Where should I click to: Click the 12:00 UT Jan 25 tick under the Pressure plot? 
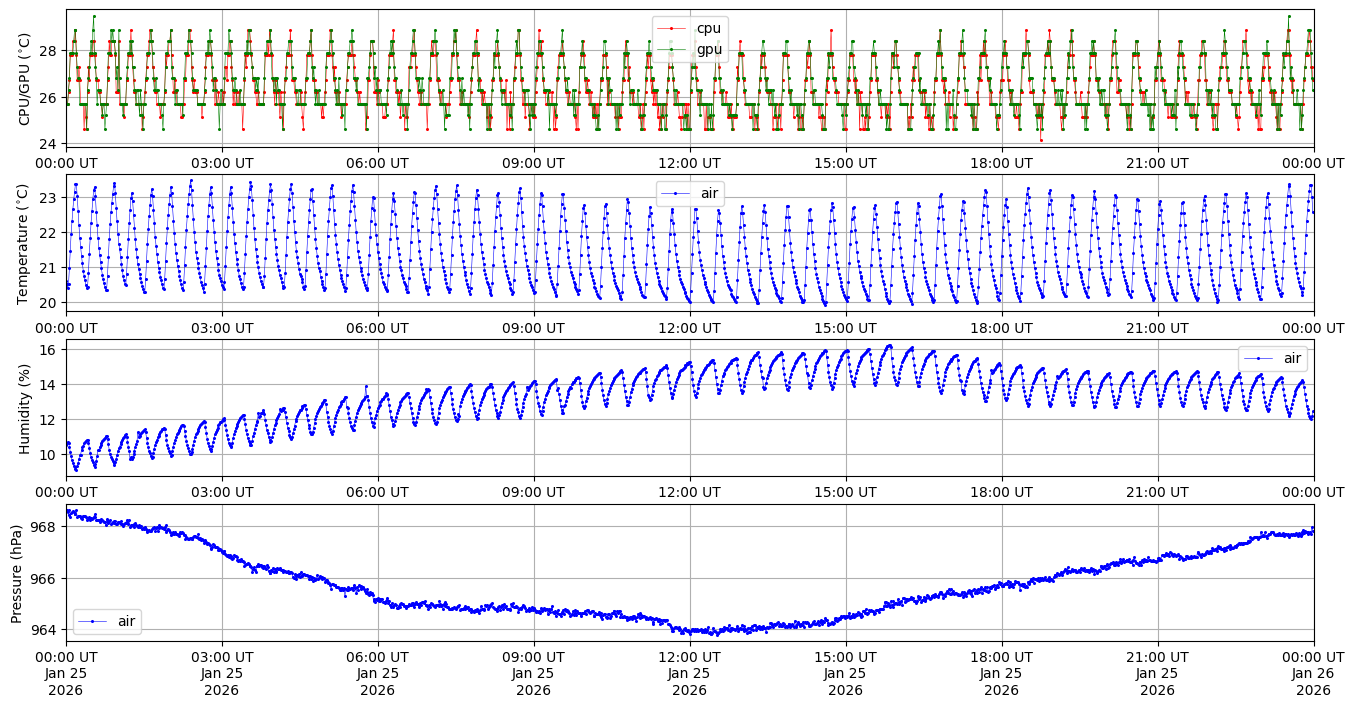click(689, 673)
